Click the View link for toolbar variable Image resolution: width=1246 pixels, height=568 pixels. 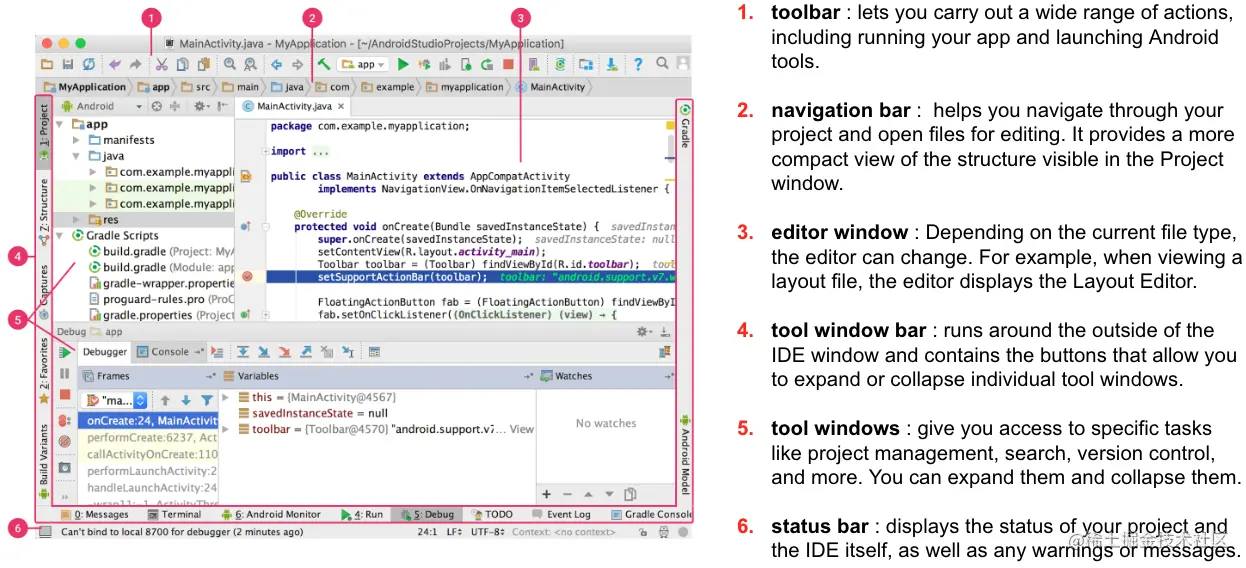(522, 429)
